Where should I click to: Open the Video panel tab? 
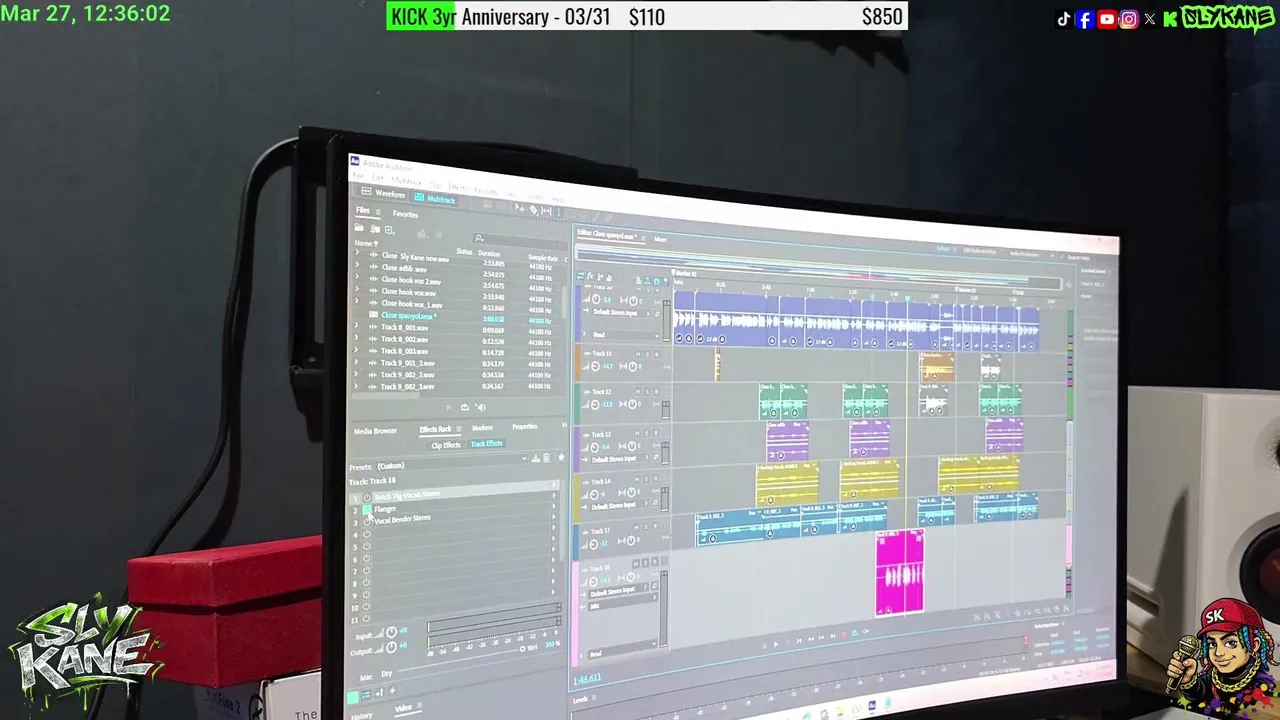(403, 708)
